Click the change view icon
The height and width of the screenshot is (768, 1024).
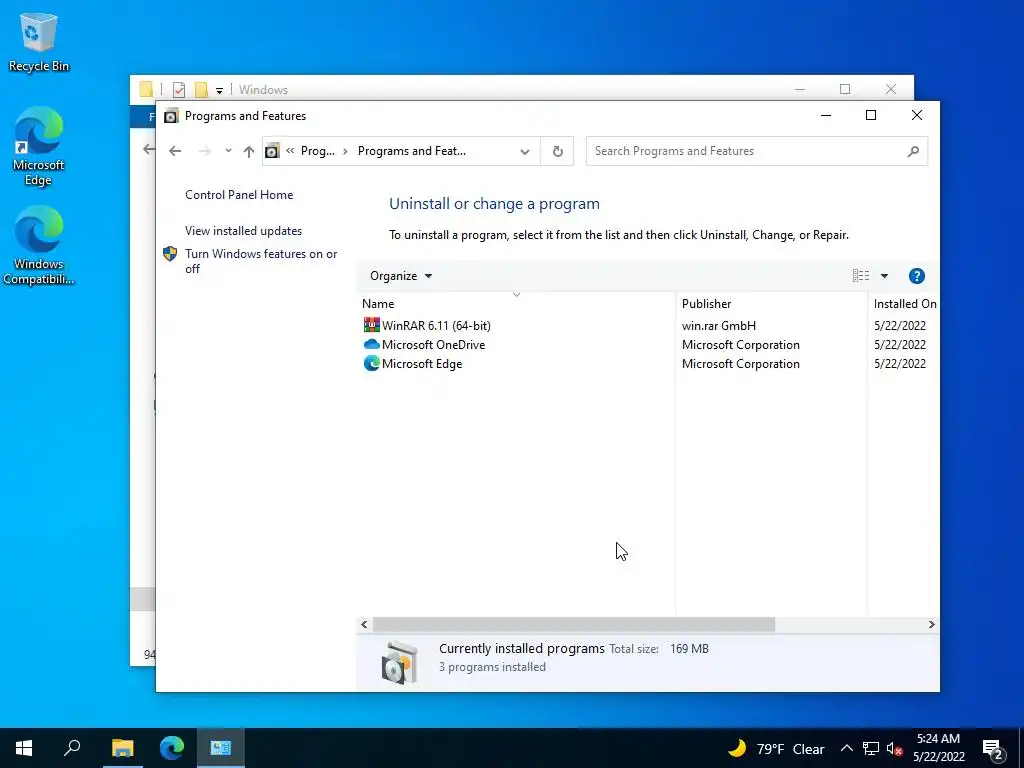point(861,276)
